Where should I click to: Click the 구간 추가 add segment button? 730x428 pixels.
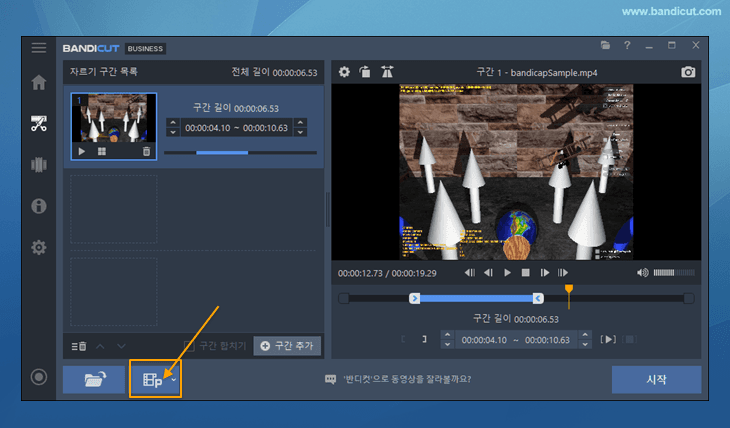(x=287, y=346)
